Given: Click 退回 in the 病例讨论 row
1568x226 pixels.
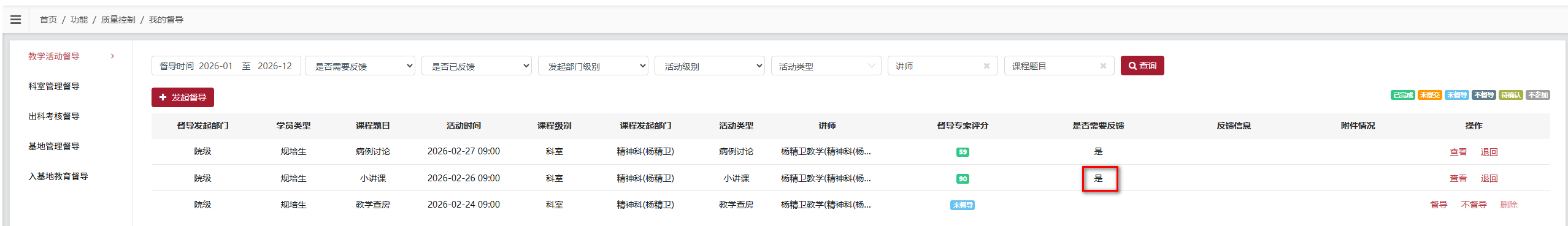Looking at the screenshot, I should 1489,152.
